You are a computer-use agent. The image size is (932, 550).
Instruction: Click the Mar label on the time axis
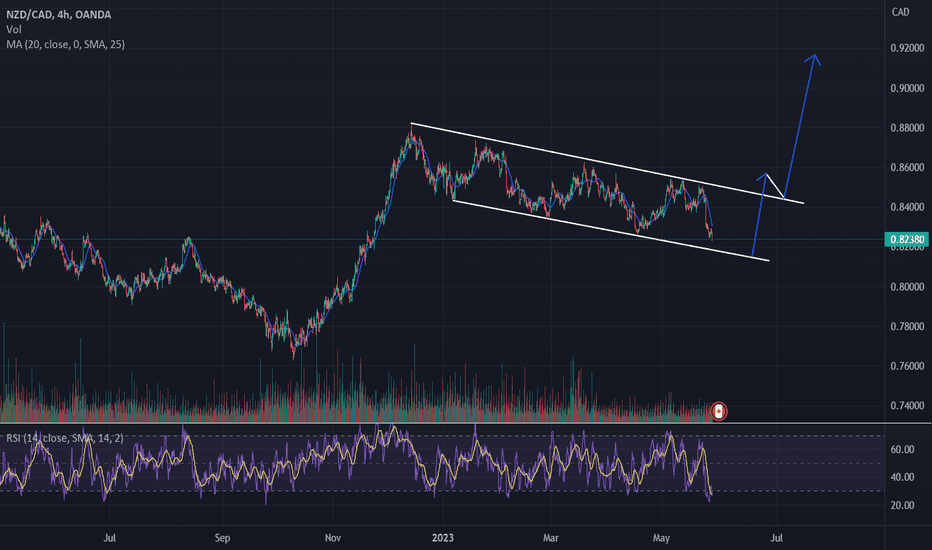(551, 538)
